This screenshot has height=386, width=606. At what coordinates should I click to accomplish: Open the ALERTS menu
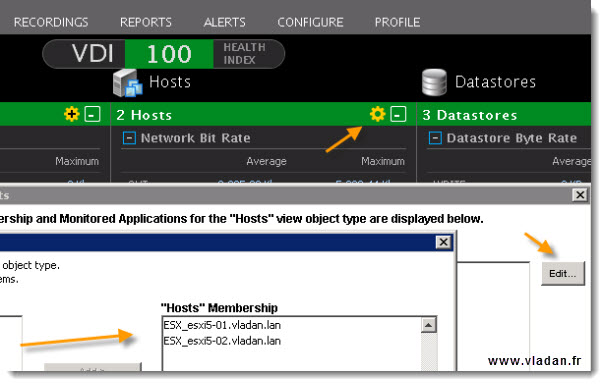coord(225,22)
